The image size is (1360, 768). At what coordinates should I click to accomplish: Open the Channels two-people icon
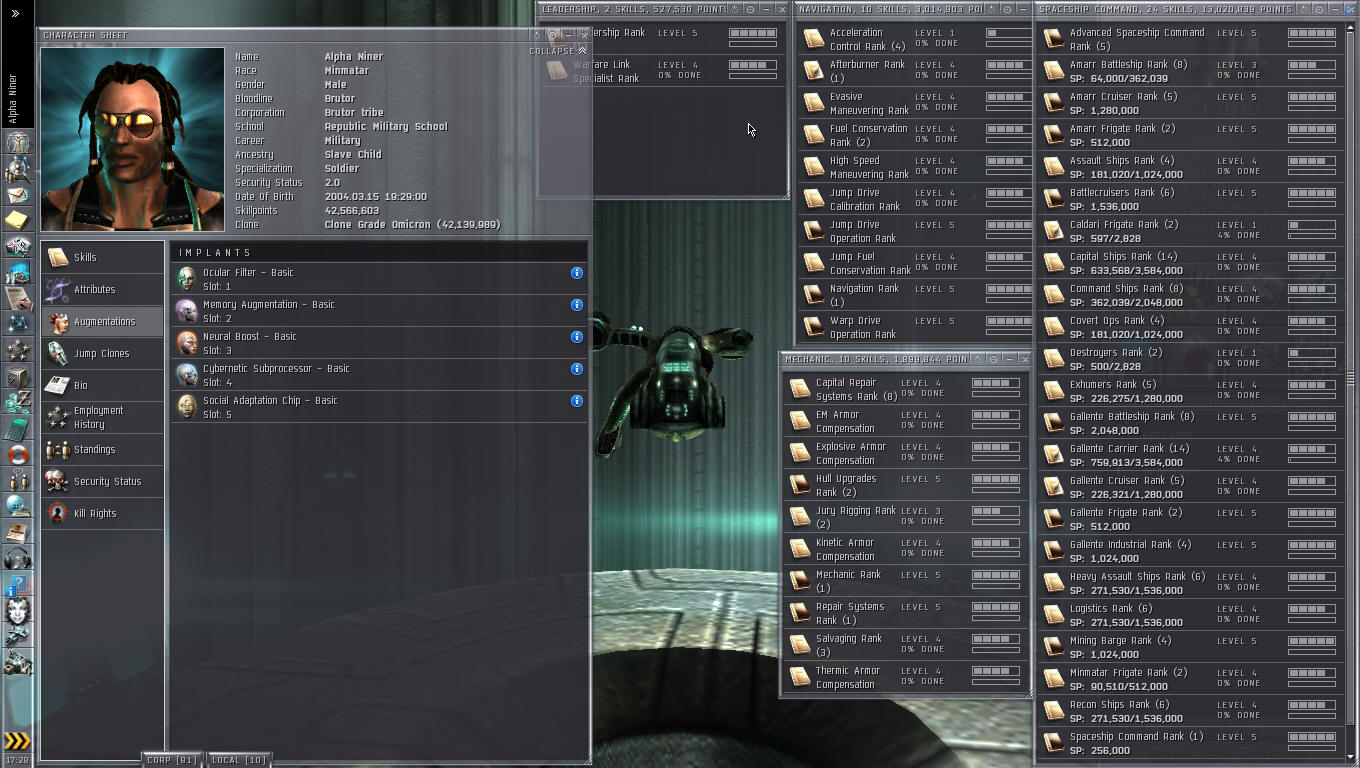click(x=18, y=482)
